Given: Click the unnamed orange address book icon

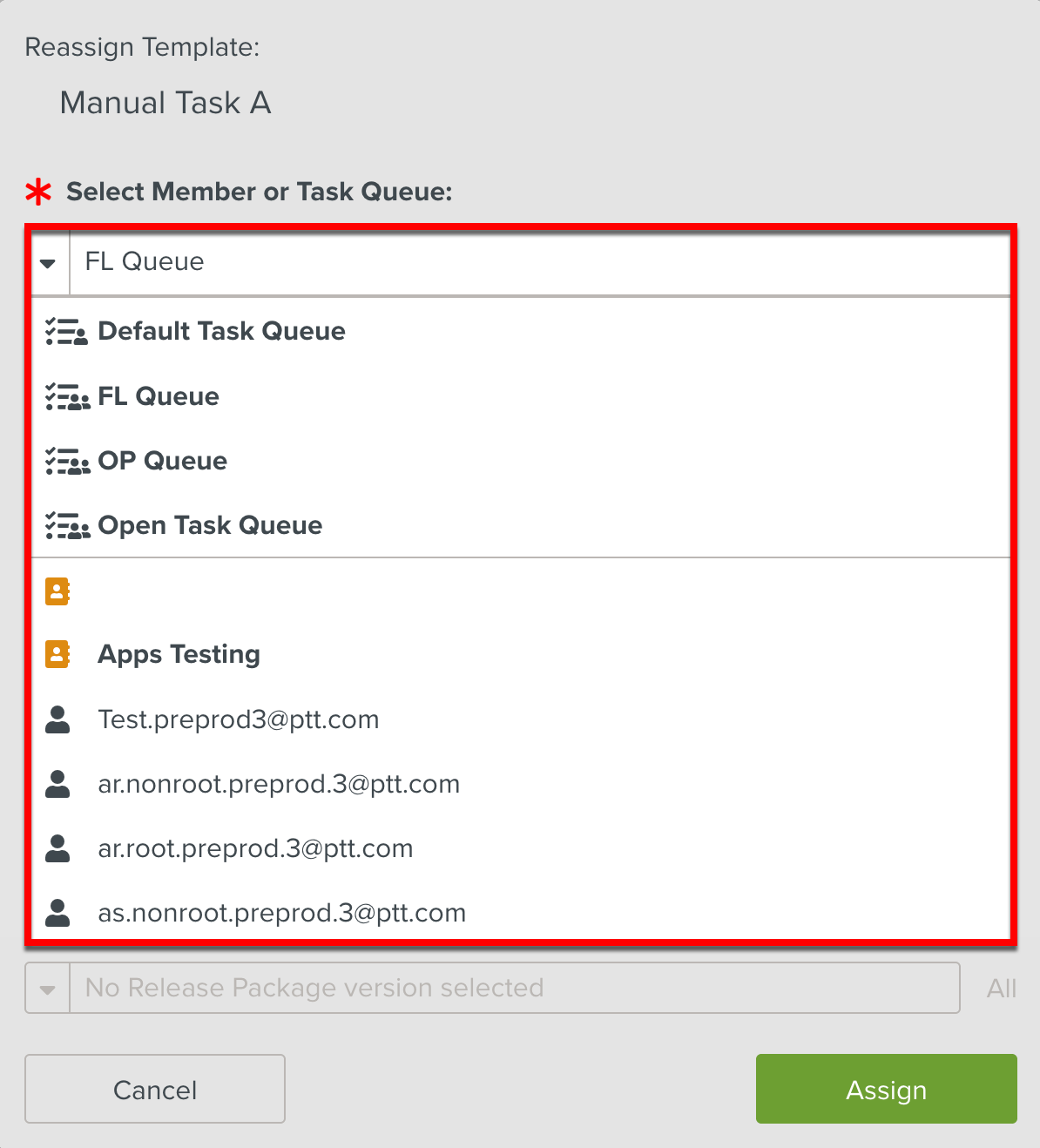Looking at the screenshot, I should coord(57,591).
